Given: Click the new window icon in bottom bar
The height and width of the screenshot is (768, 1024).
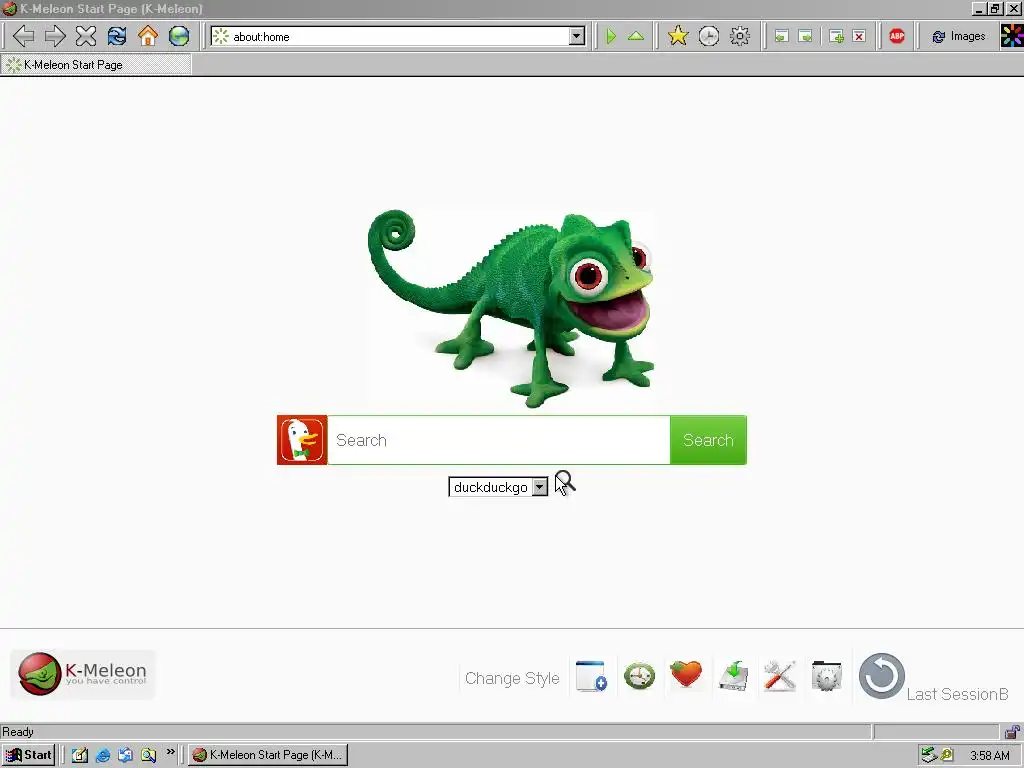Looking at the screenshot, I should pos(591,676).
